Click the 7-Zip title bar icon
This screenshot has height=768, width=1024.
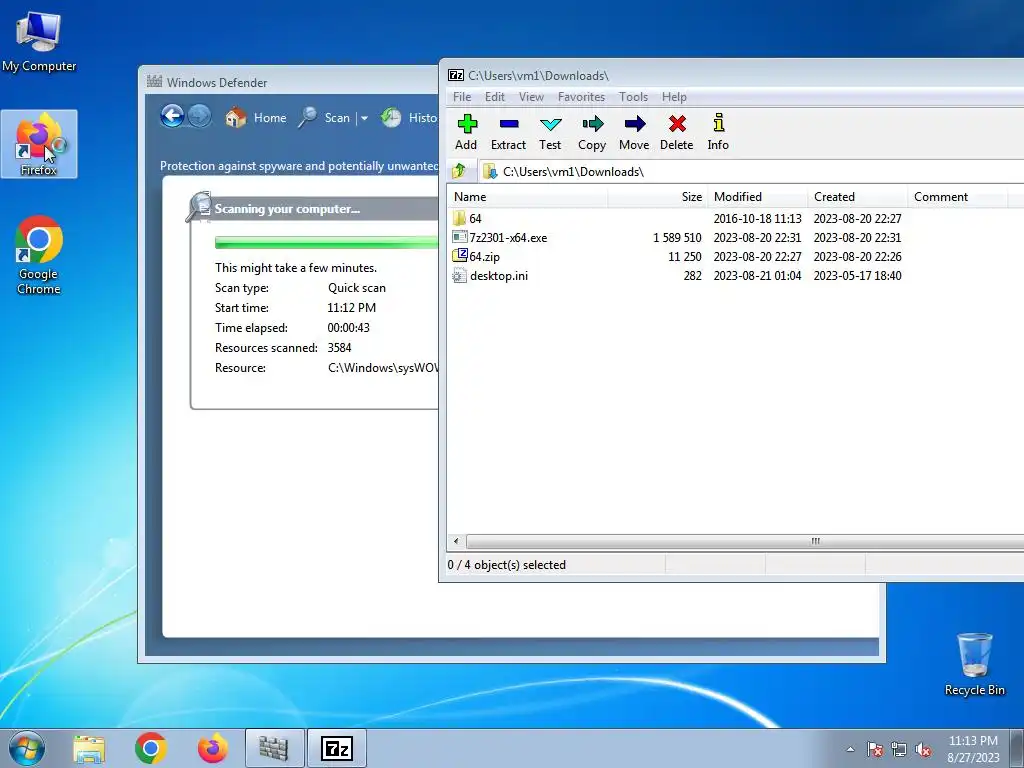click(456, 75)
